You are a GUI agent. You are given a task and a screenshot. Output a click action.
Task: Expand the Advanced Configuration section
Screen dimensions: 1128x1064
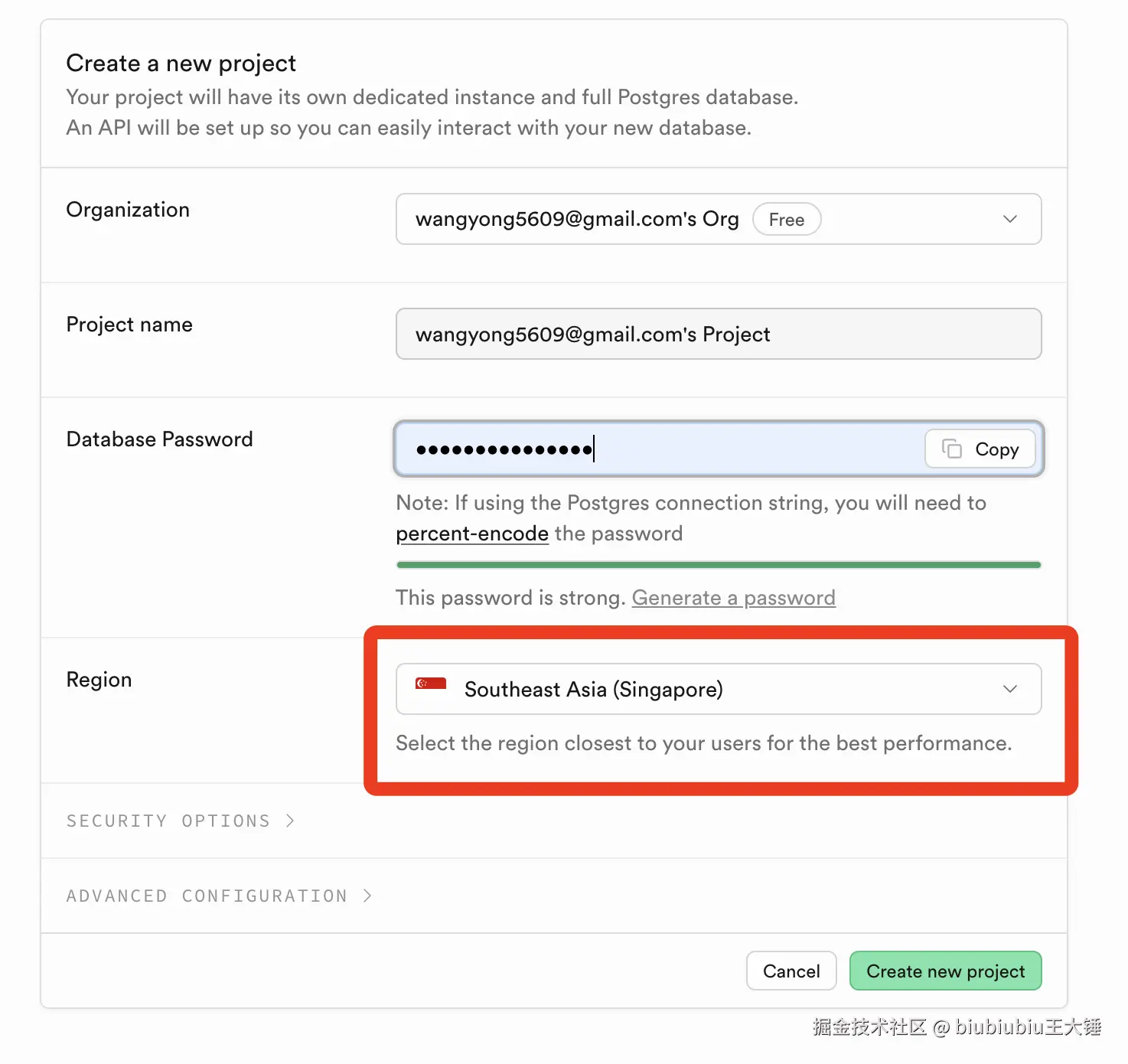click(207, 896)
